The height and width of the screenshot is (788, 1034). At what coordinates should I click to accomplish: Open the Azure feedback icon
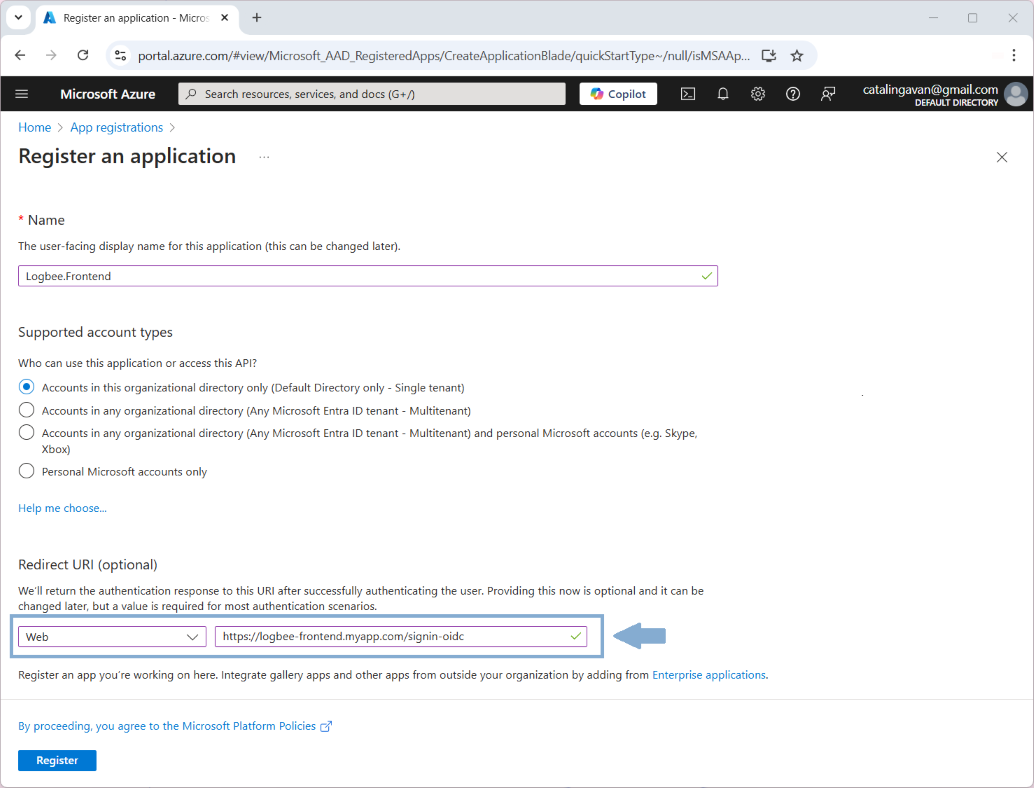click(828, 93)
